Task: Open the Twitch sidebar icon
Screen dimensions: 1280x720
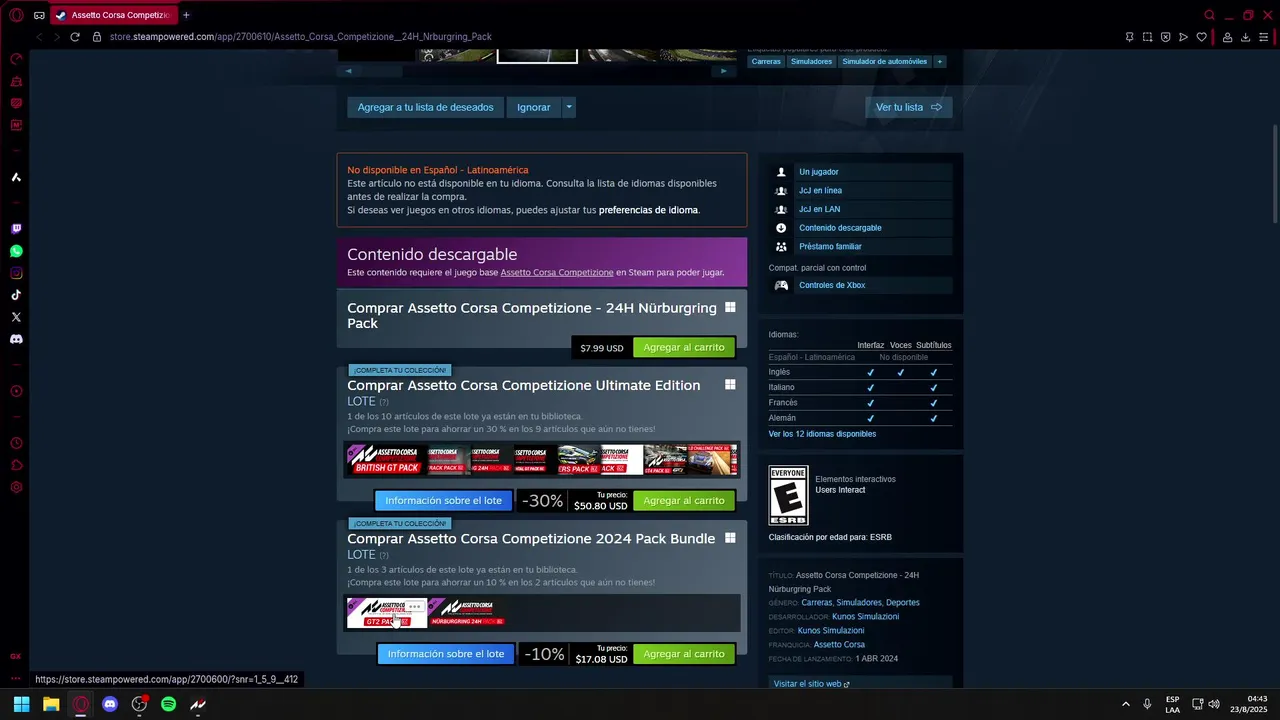Action: coord(16,229)
